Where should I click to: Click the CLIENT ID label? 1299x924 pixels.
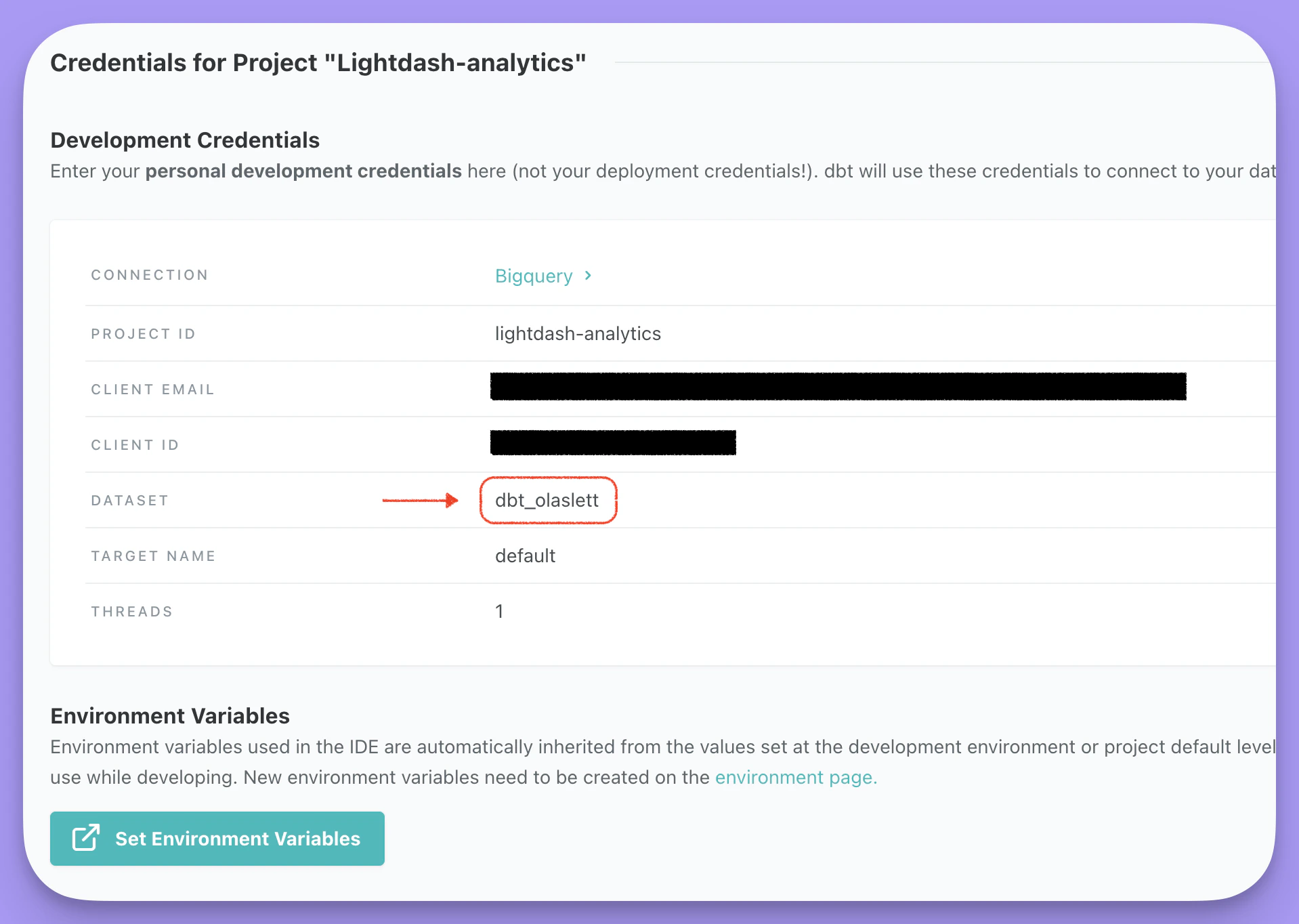(135, 445)
